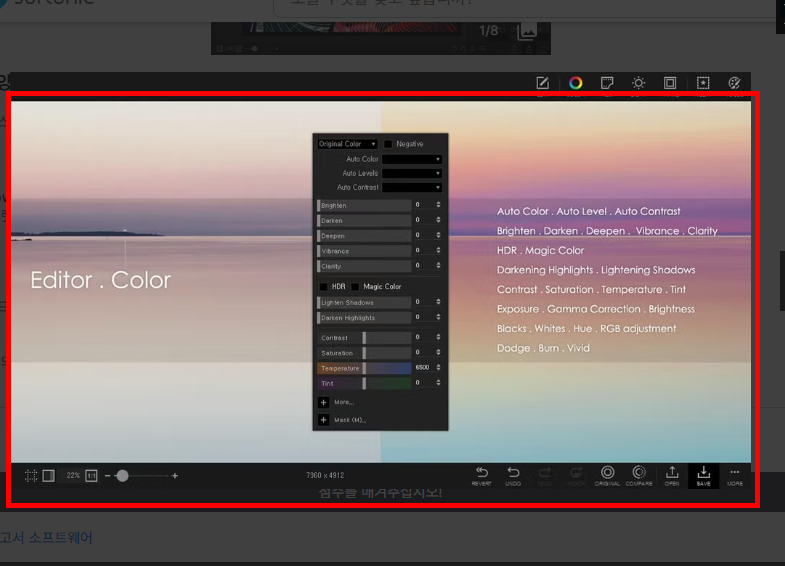785x566 pixels.
Task: Open the Light sun icon tab
Action: click(638, 83)
